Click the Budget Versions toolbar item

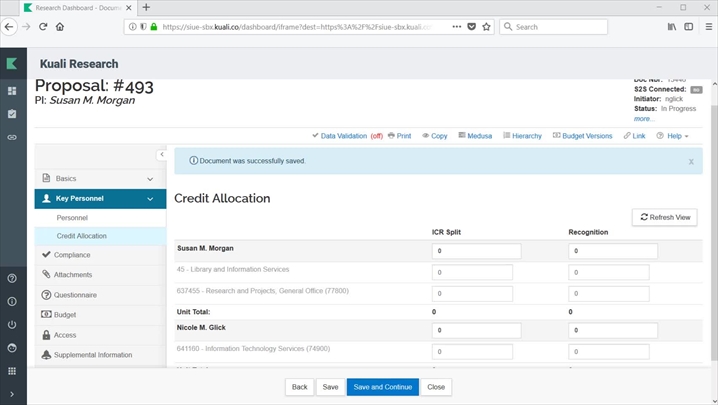[x=581, y=135]
